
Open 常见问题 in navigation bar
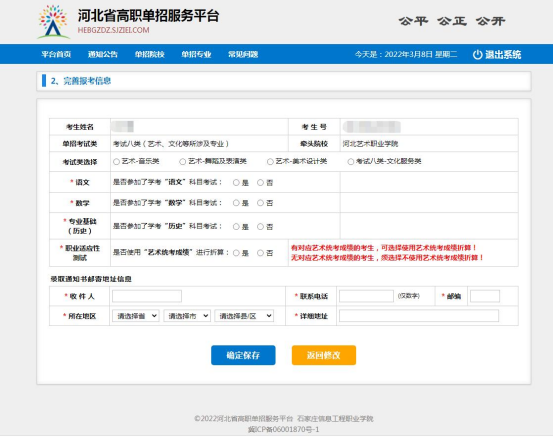pos(243,54)
